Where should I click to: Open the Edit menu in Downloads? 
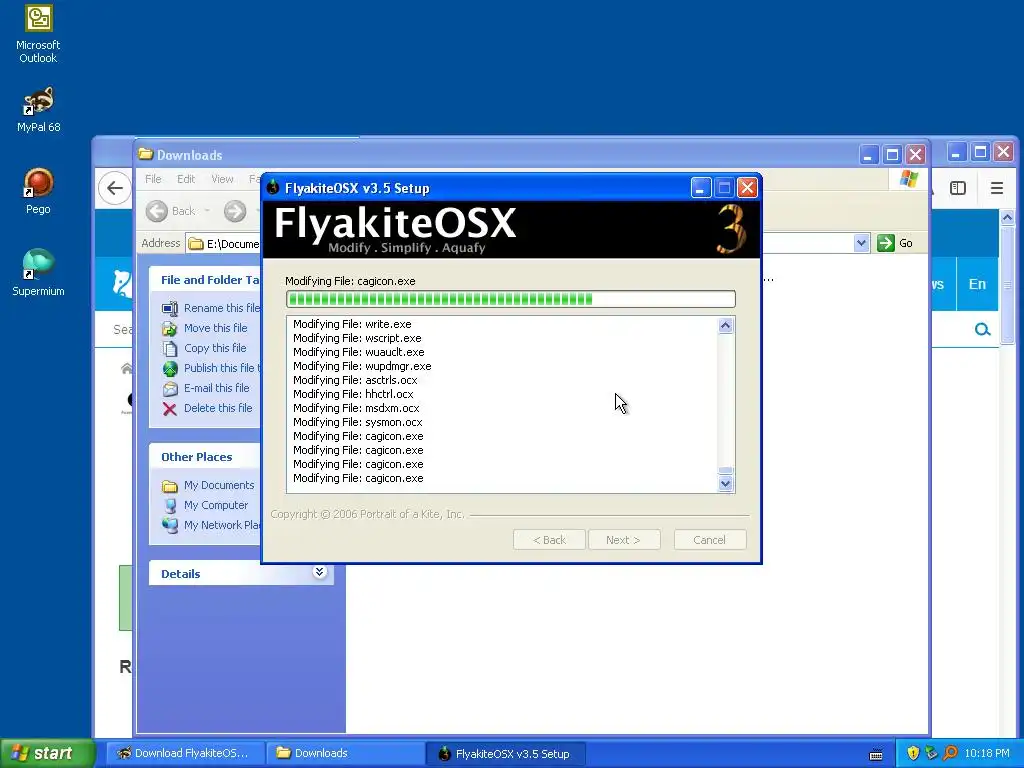point(186,179)
